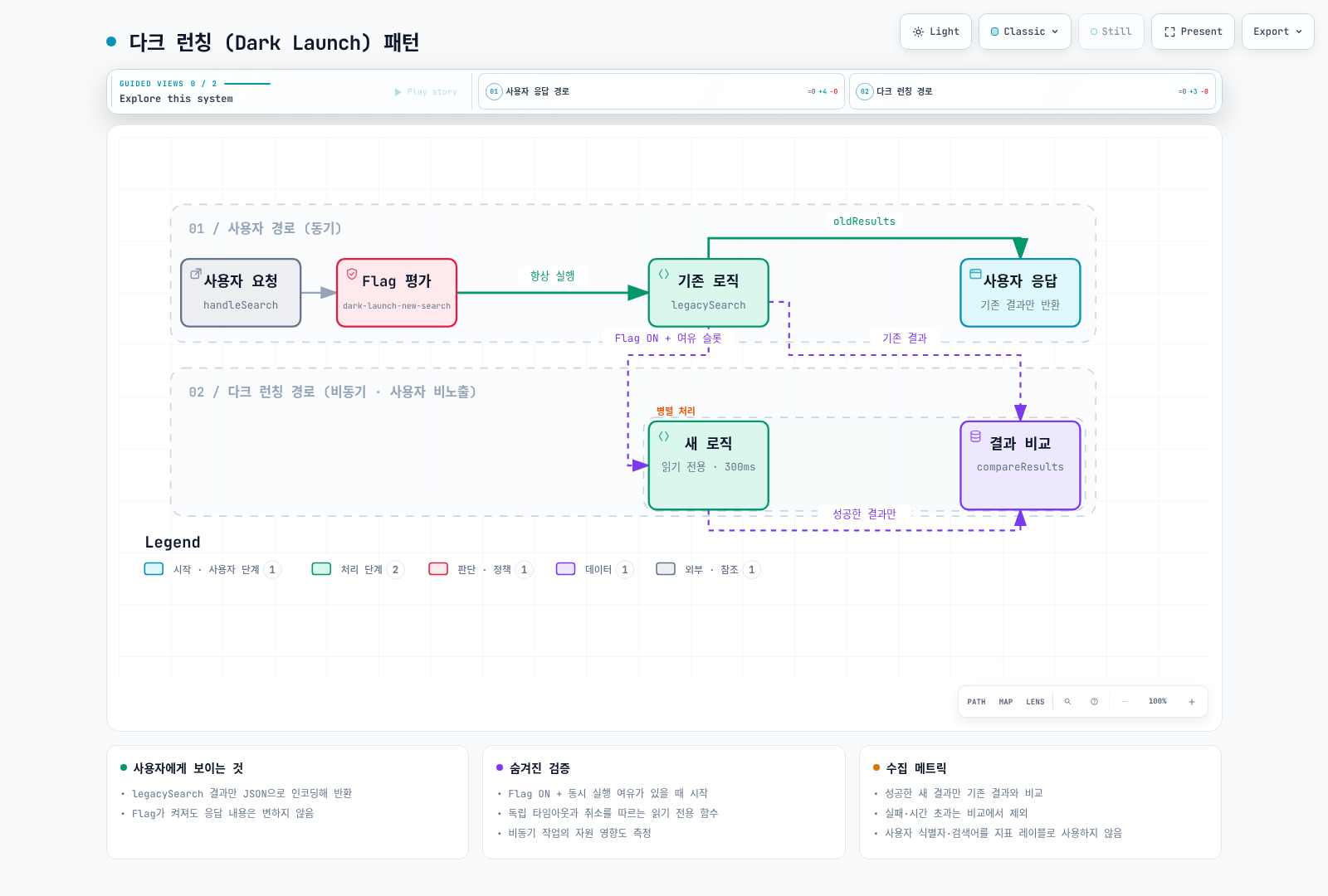Click the window icon on 사용자 응답
The height and width of the screenshot is (896, 1328).
(976, 274)
